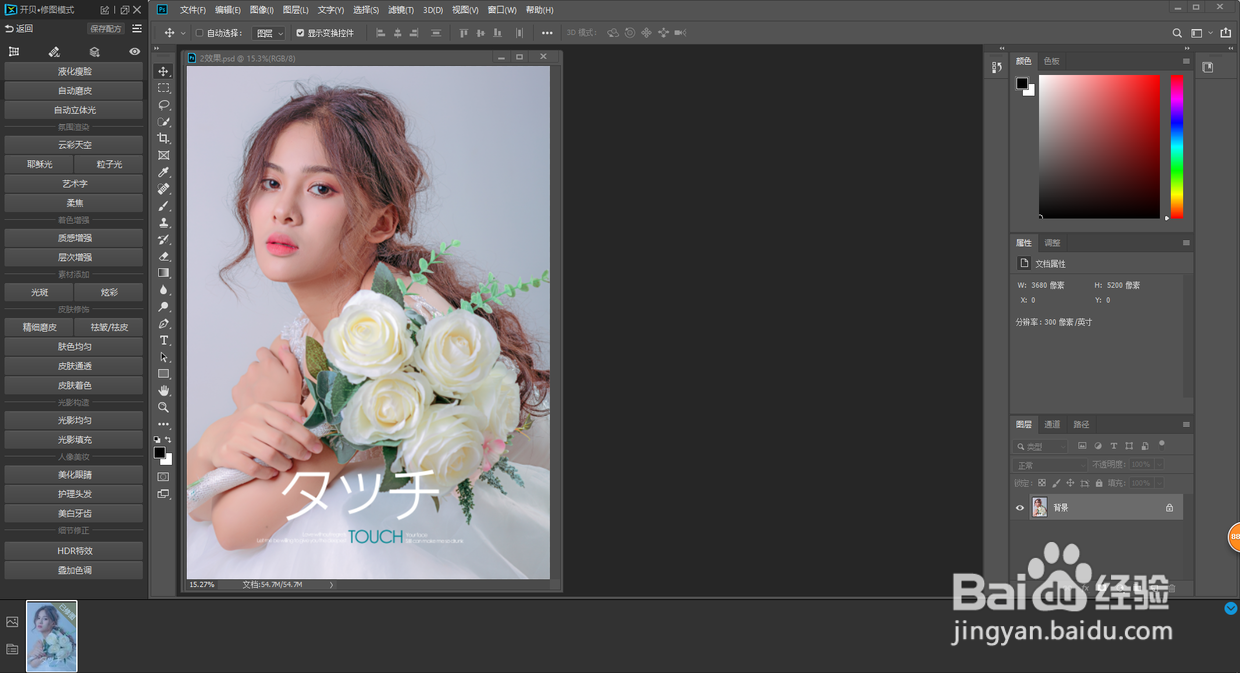Switch to the 通道 tab
Viewport: 1240px width, 673px height.
tap(1052, 425)
